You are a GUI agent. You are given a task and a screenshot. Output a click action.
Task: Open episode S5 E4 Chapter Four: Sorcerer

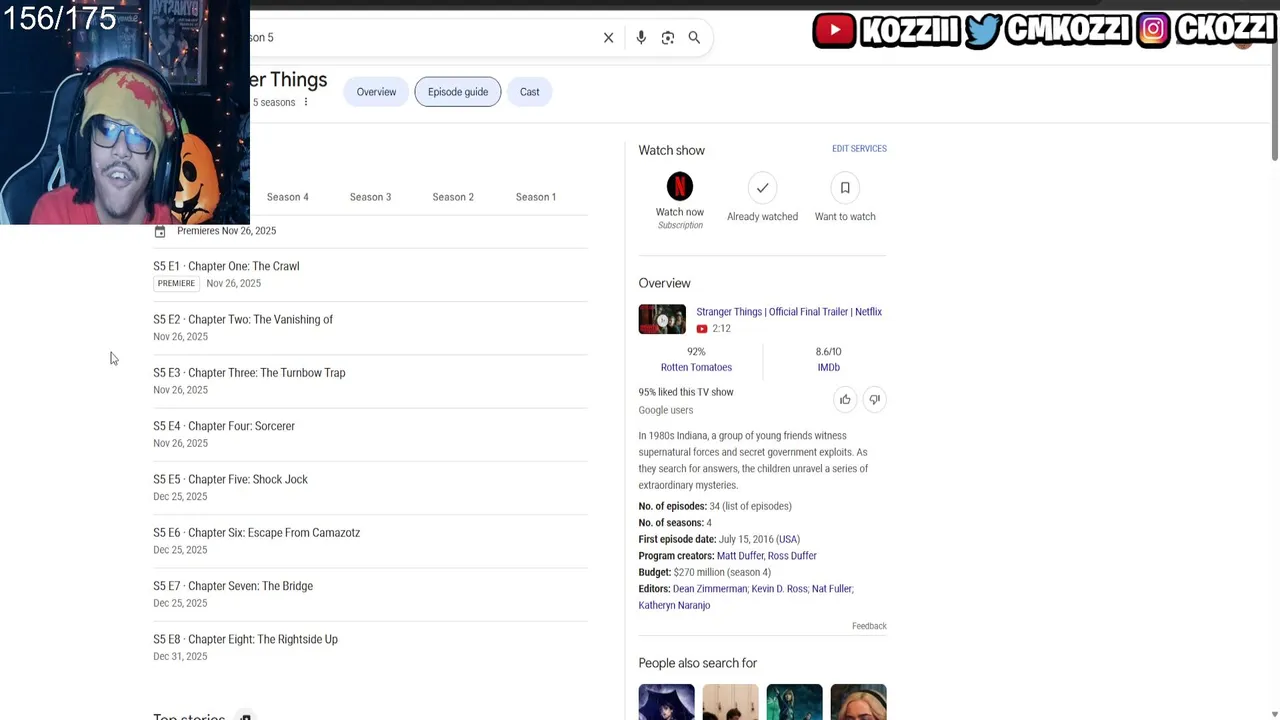[370, 434]
